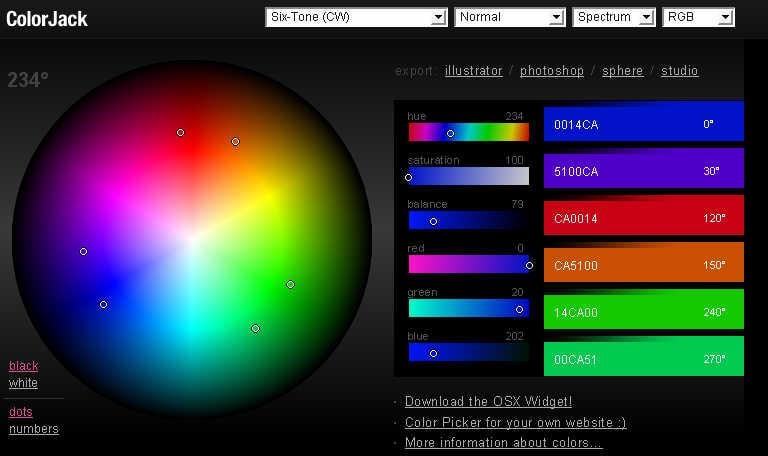Select the 5100CA purple swatch
Image resolution: width=768 pixels, height=456 pixels.
pos(644,168)
